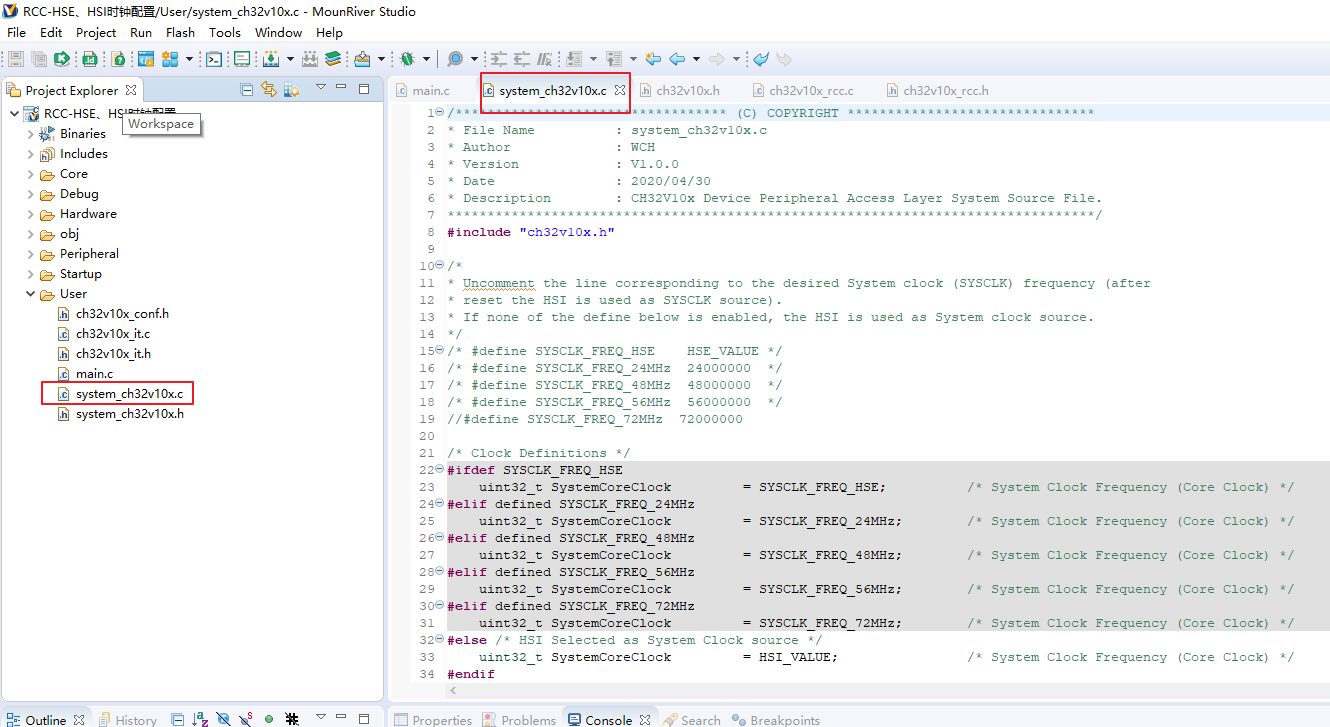
Task: Minimize the Project Explorer panel
Action: (x=341, y=87)
